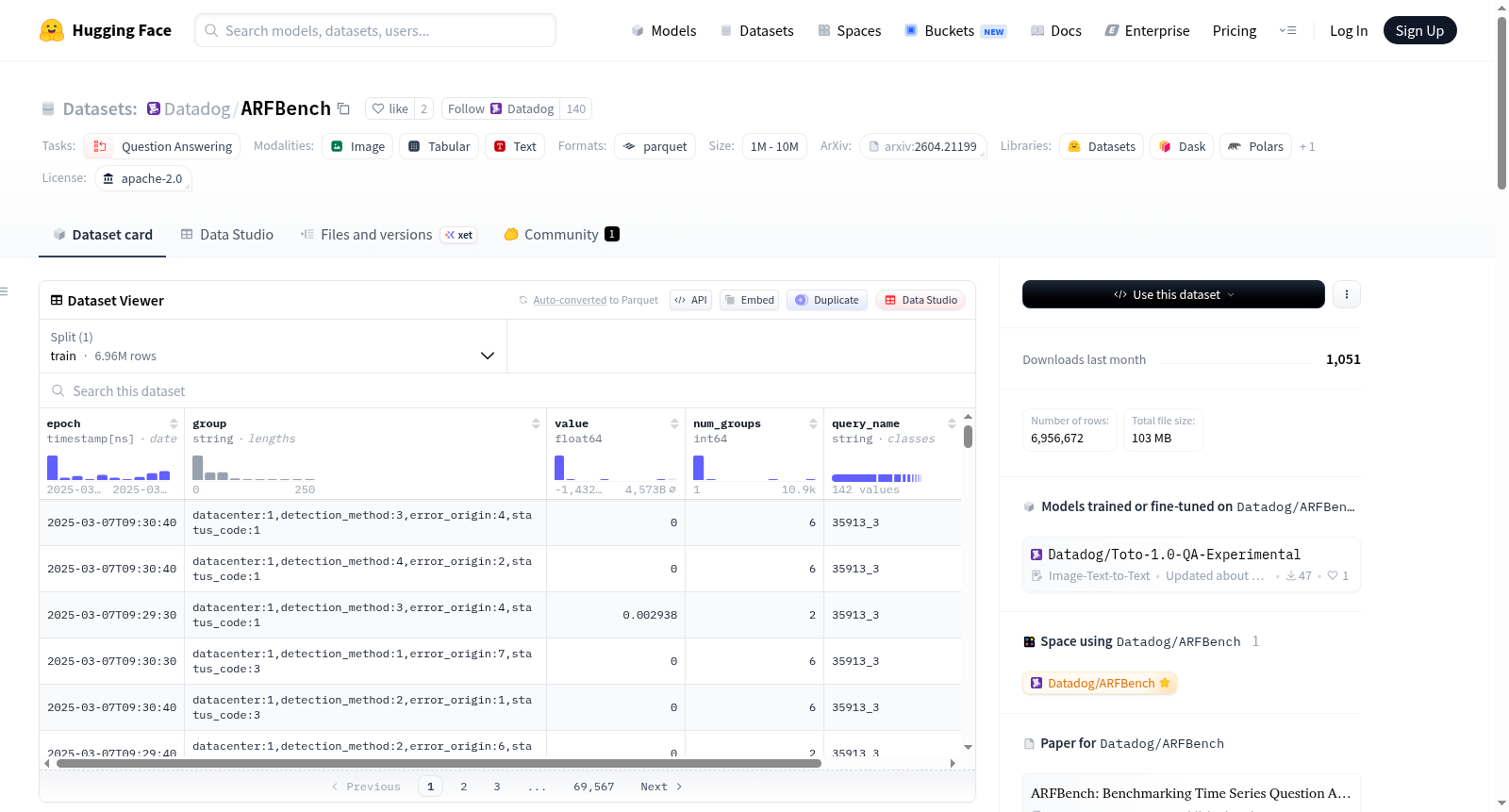The image size is (1509, 812).
Task: Filter by the Question Answering task tag
Action: pos(162,146)
